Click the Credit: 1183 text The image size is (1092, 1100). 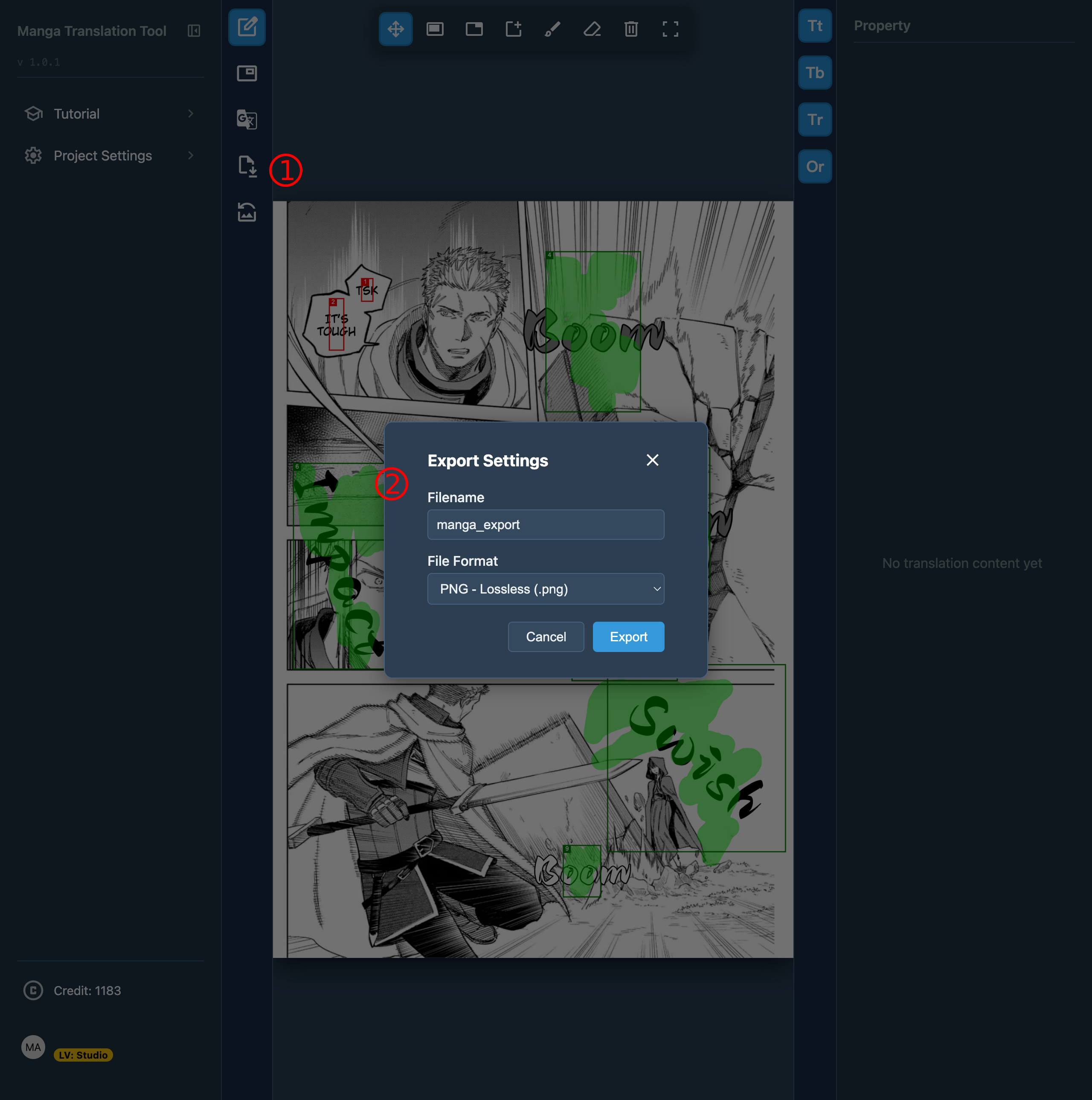pos(87,991)
